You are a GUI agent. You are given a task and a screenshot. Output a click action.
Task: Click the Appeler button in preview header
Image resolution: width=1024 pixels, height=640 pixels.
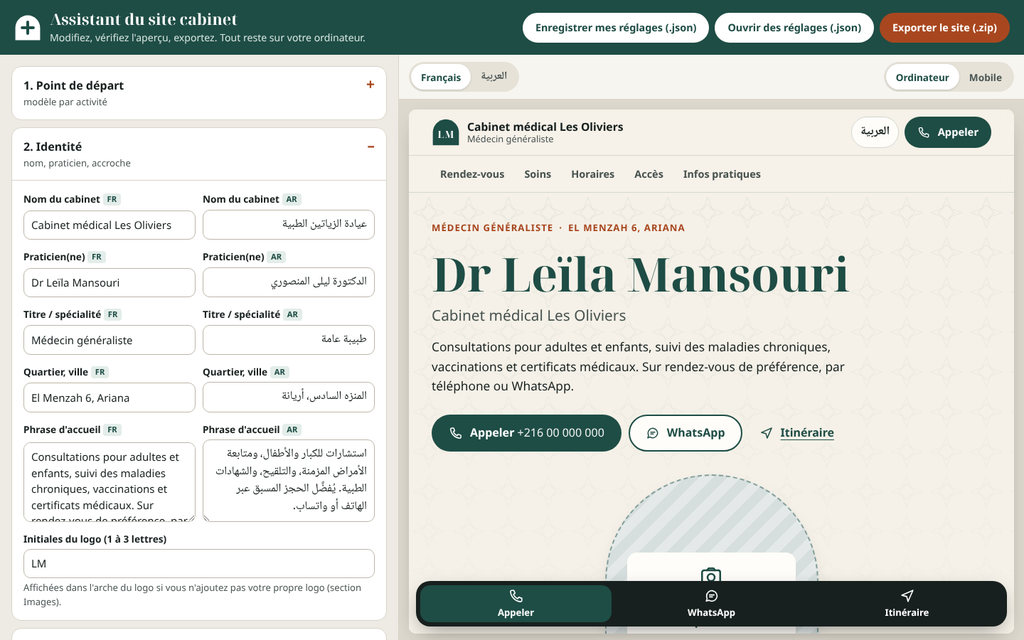click(x=948, y=132)
